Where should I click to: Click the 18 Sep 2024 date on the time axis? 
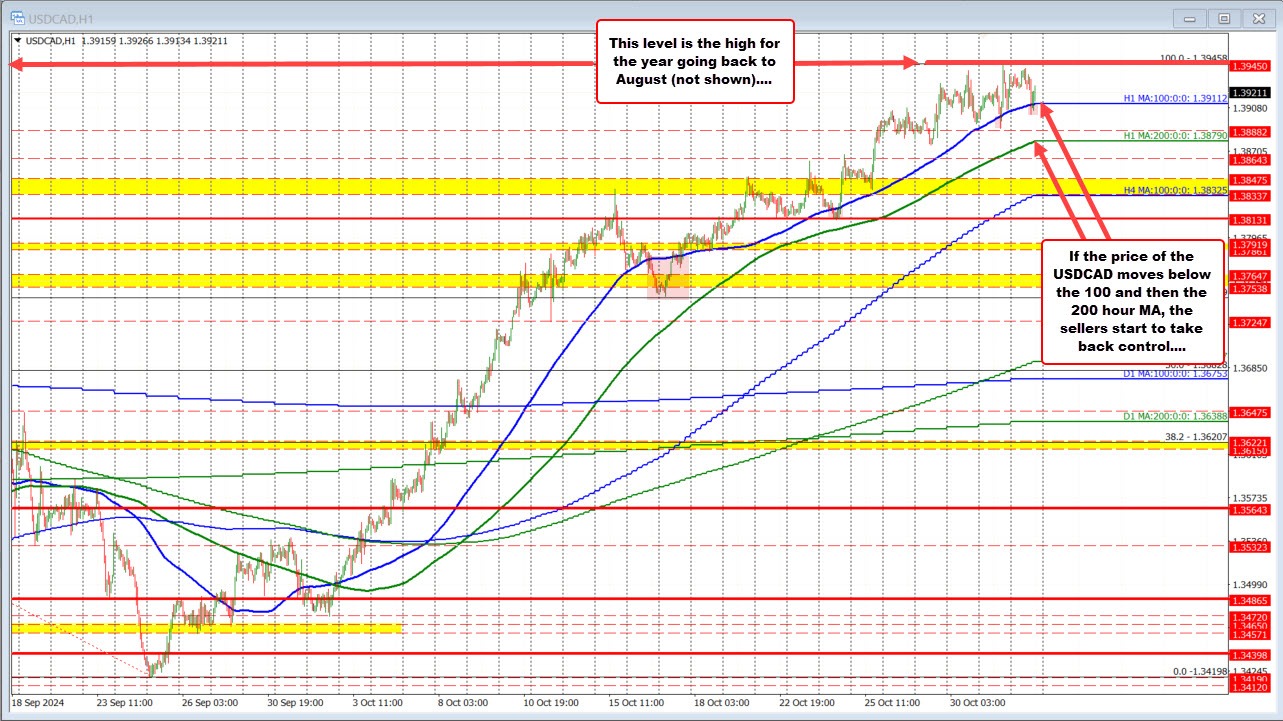(37, 703)
